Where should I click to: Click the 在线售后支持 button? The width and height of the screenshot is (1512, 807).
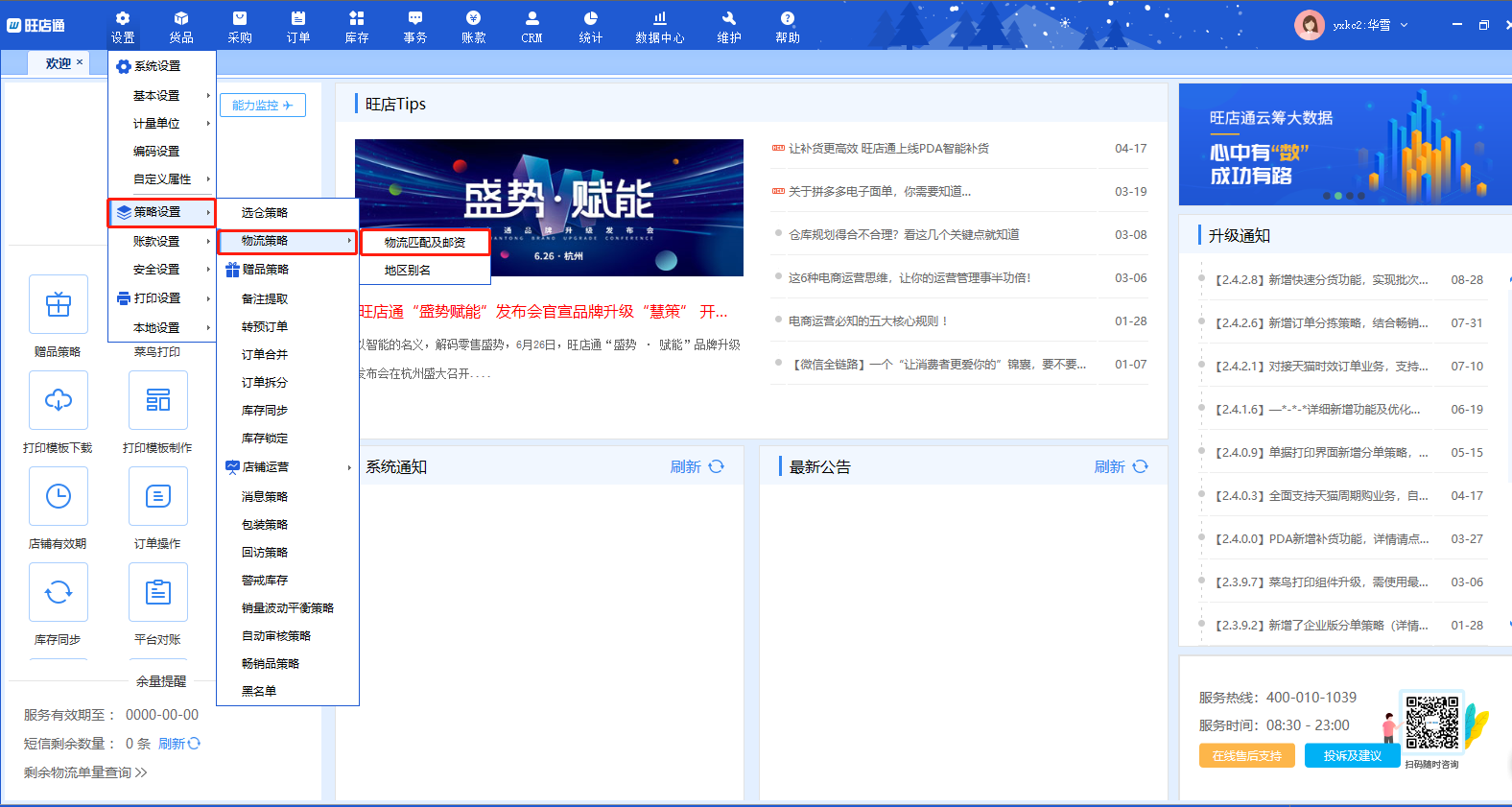1247,755
